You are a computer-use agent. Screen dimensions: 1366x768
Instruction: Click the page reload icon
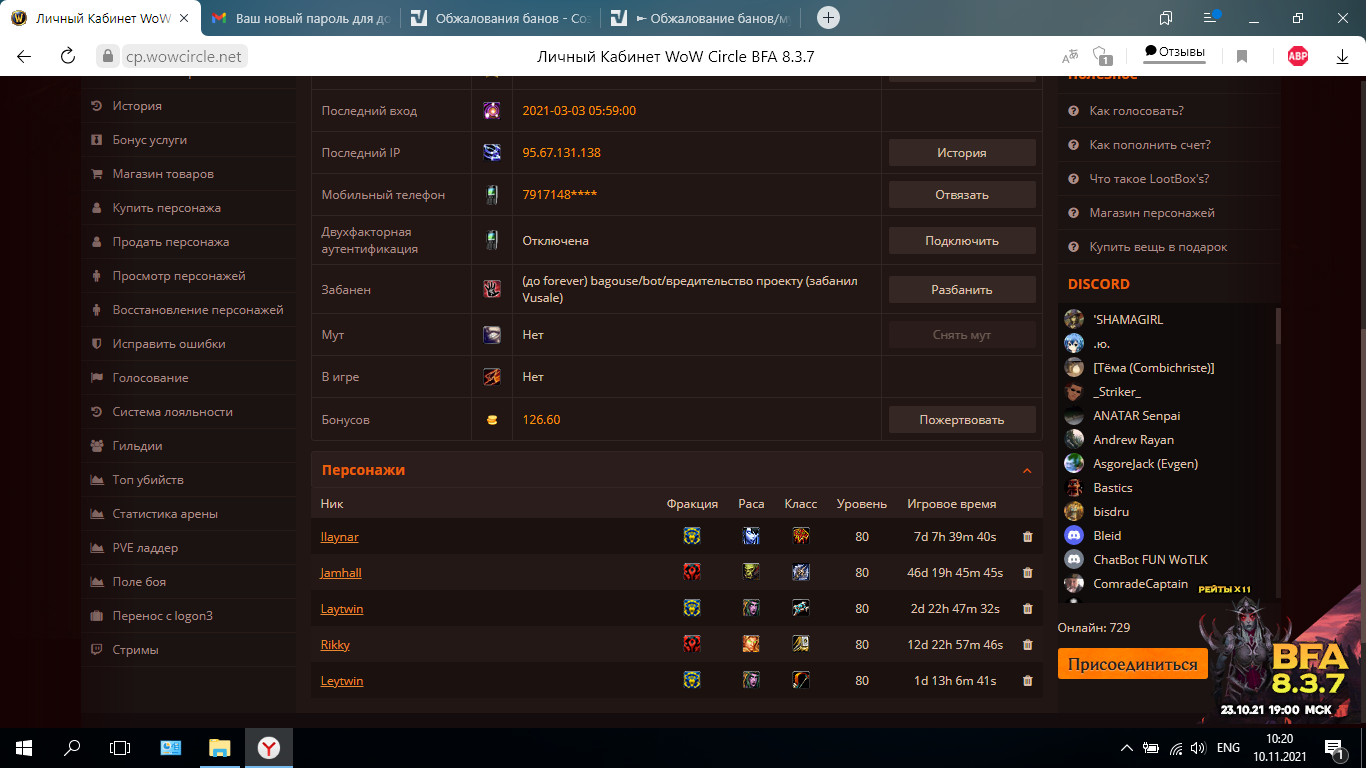click(68, 57)
